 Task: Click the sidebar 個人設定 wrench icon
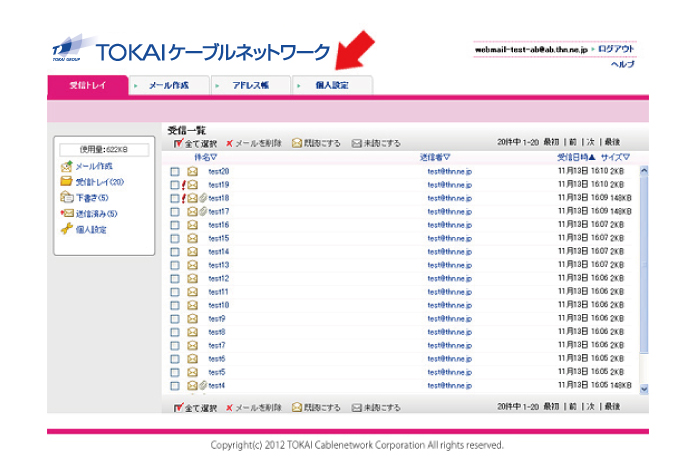click(x=67, y=229)
